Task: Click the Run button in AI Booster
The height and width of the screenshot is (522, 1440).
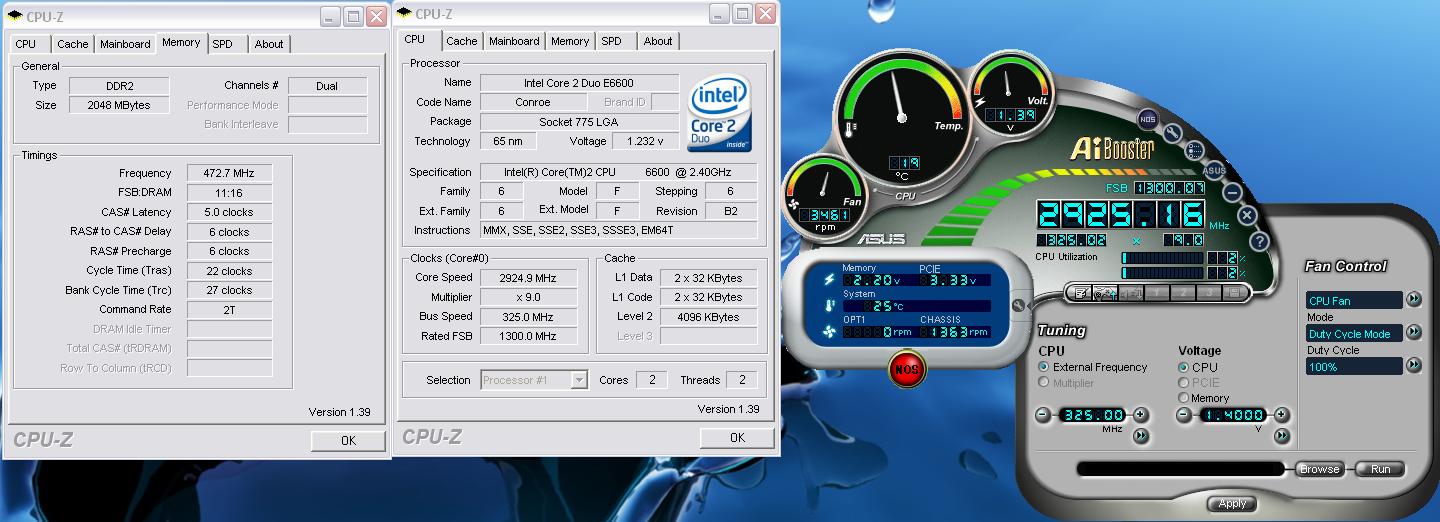Action: (1381, 469)
